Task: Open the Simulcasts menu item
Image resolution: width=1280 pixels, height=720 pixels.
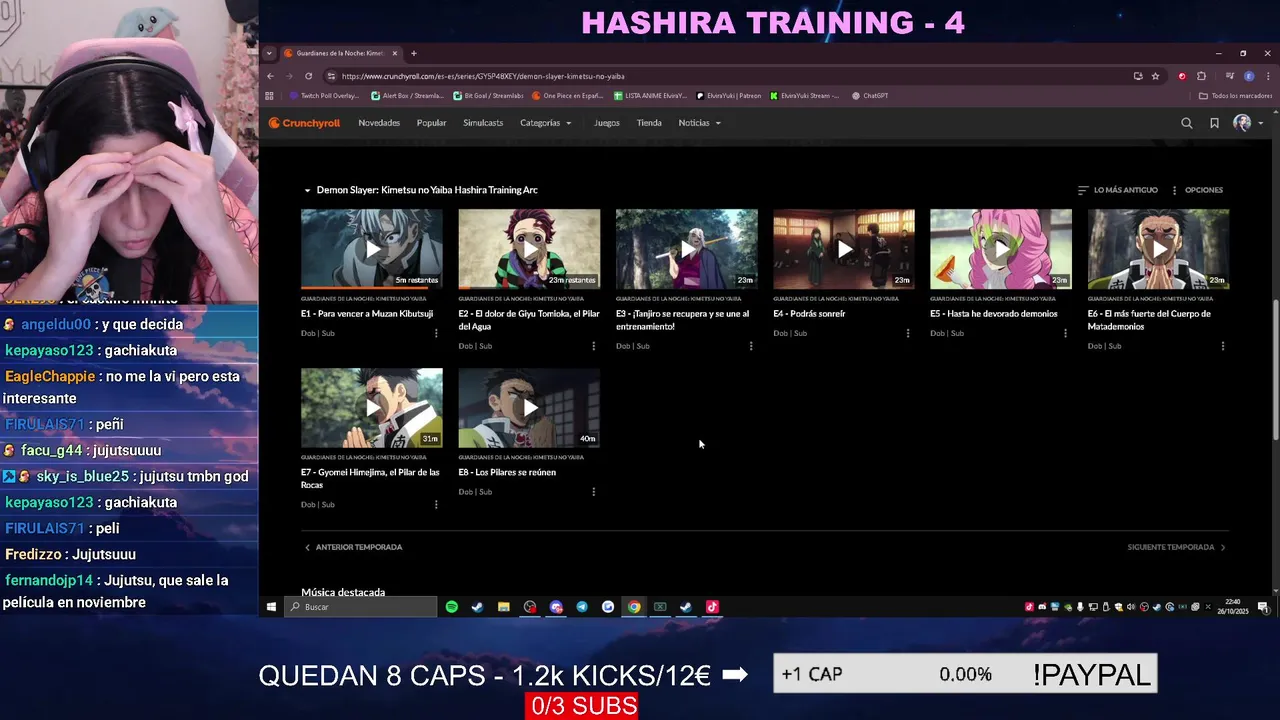Action: point(483,123)
